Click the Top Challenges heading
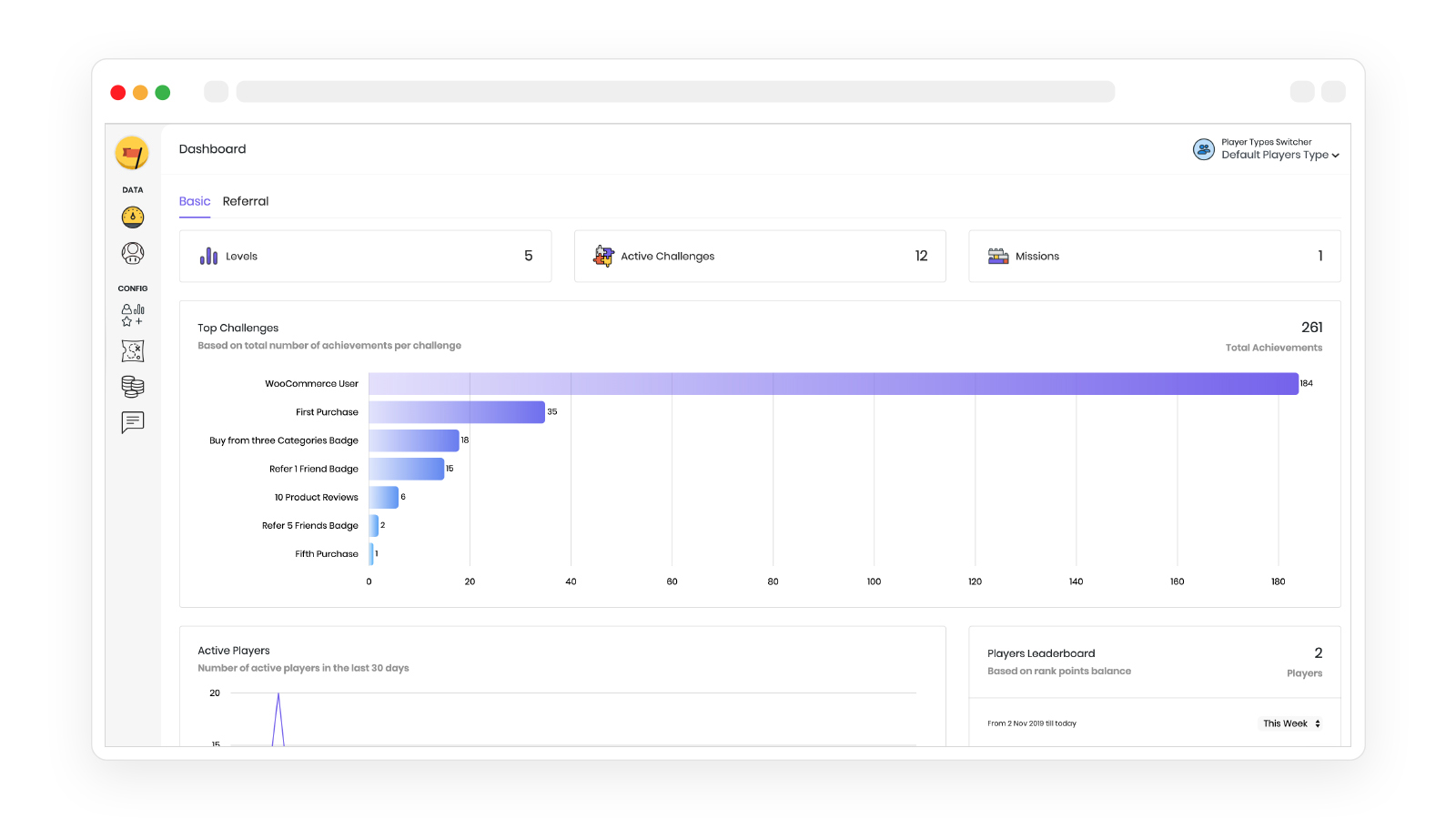The image size is (1456, 819). [238, 328]
